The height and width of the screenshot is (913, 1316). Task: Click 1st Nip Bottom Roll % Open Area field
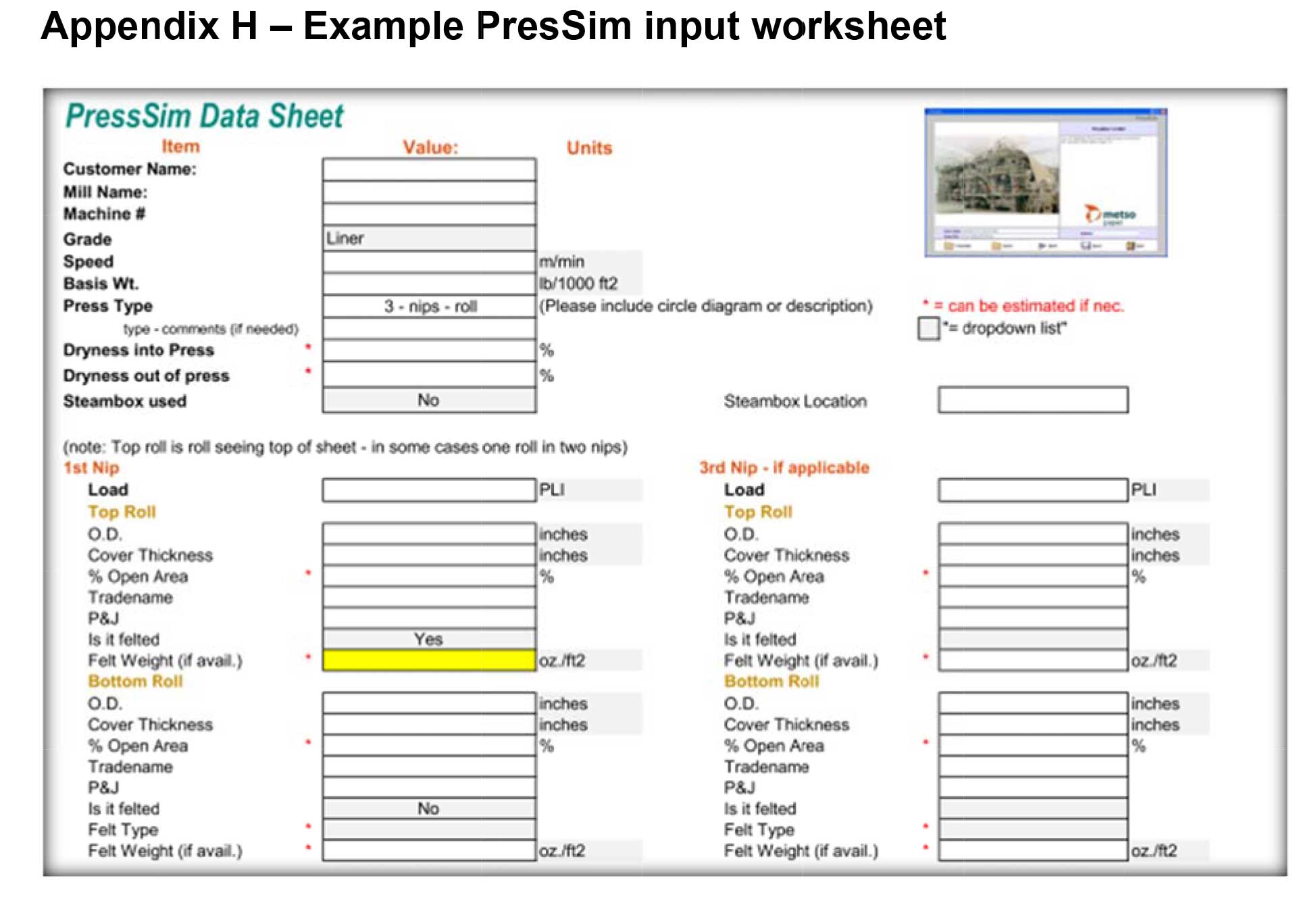pos(429,746)
